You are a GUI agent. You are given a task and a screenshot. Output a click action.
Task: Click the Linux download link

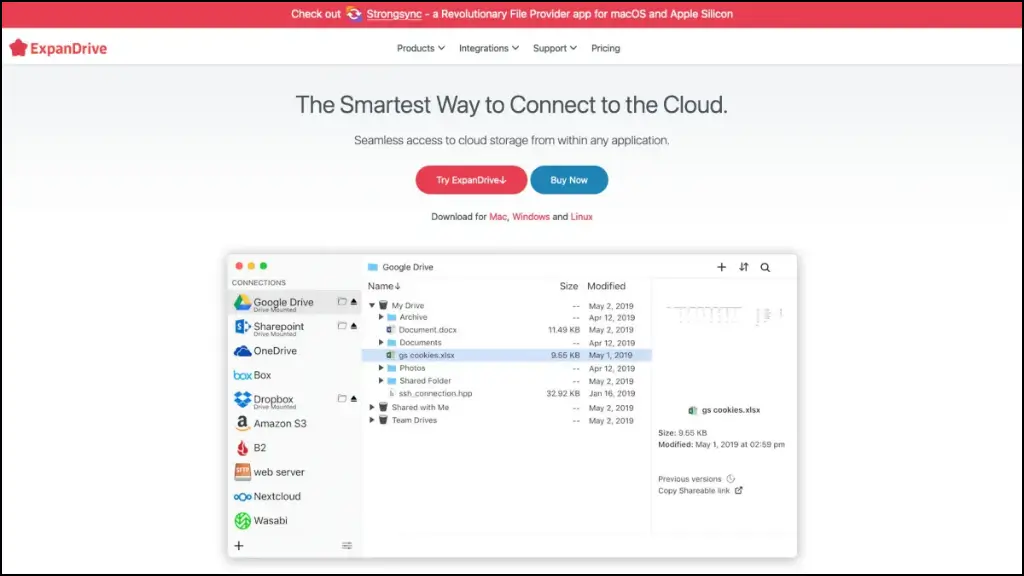click(581, 217)
